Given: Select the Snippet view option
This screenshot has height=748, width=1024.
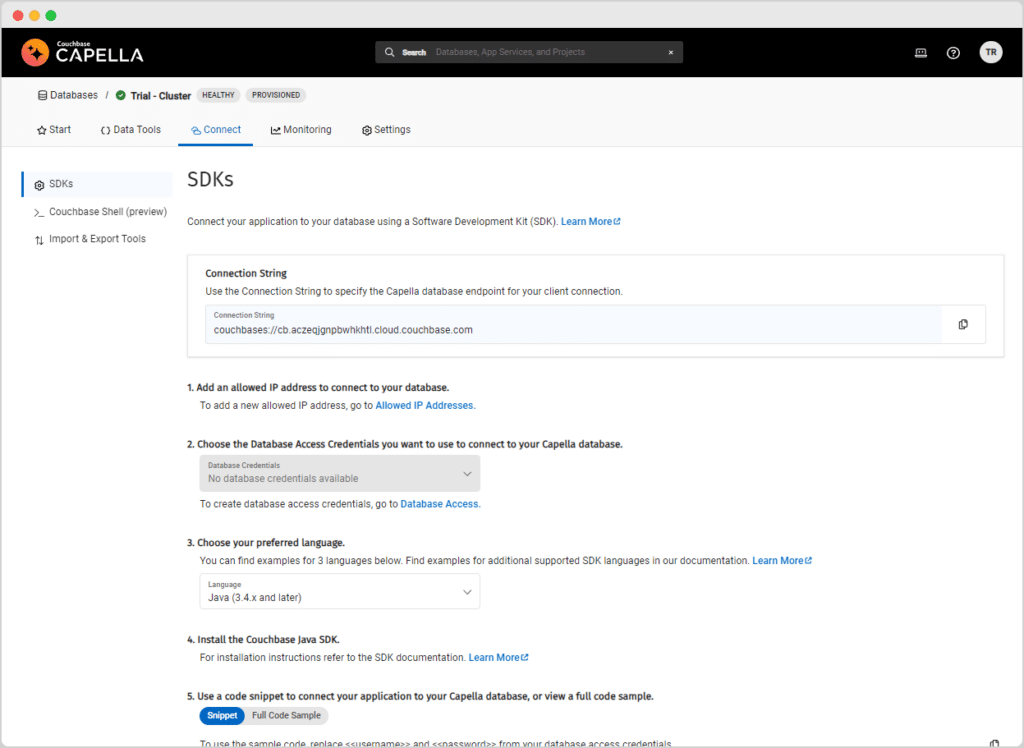Looking at the screenshot, I should click(x=221, y=715).
